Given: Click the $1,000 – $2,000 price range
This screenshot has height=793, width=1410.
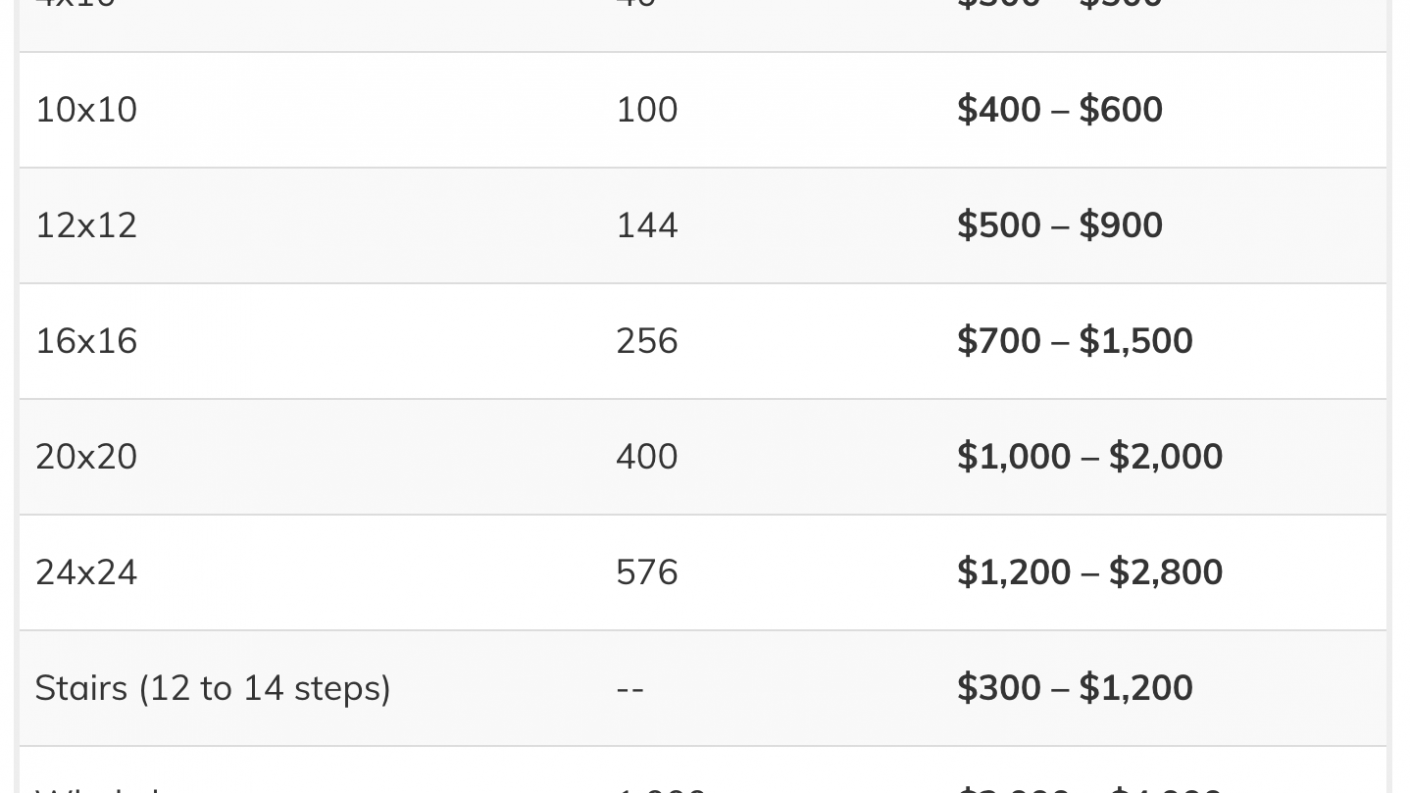Looking at the screenshot, I should [x=1089, y=456].
